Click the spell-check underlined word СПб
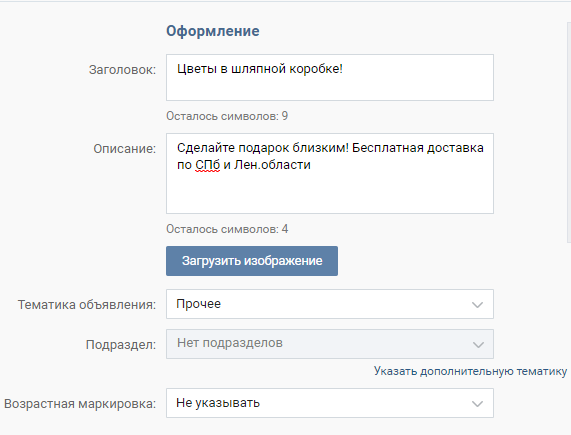Image resolution: width=571 pixels, height=435 pixels. pos(208,165)
